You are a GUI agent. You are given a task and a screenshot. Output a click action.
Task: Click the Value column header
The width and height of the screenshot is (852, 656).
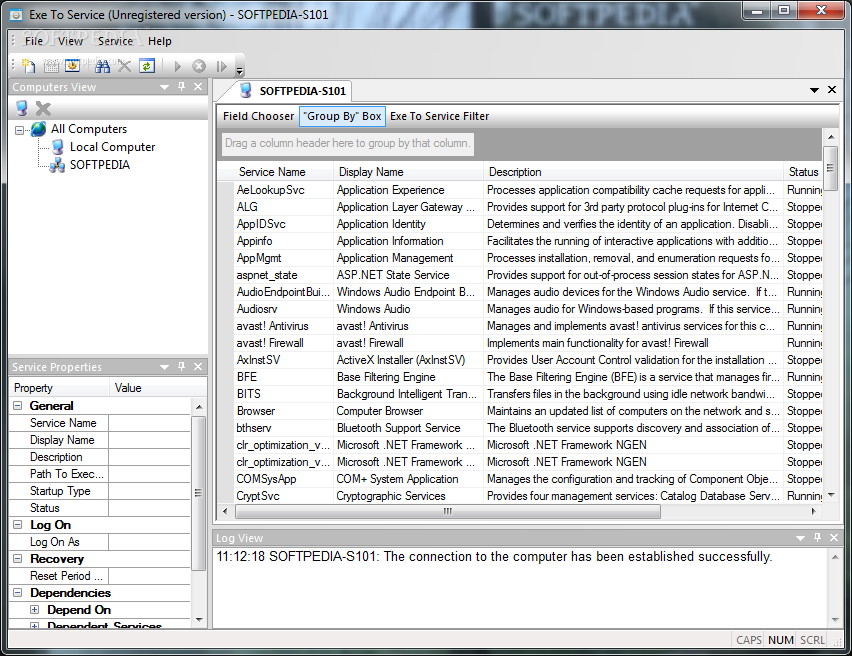(158, 388)
